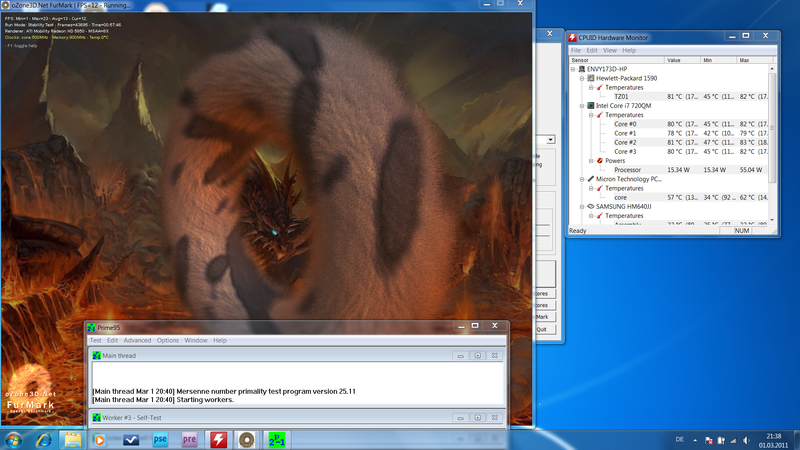Click the power battery tray icon
Screen dimensions: 800x450
[721, 440]
